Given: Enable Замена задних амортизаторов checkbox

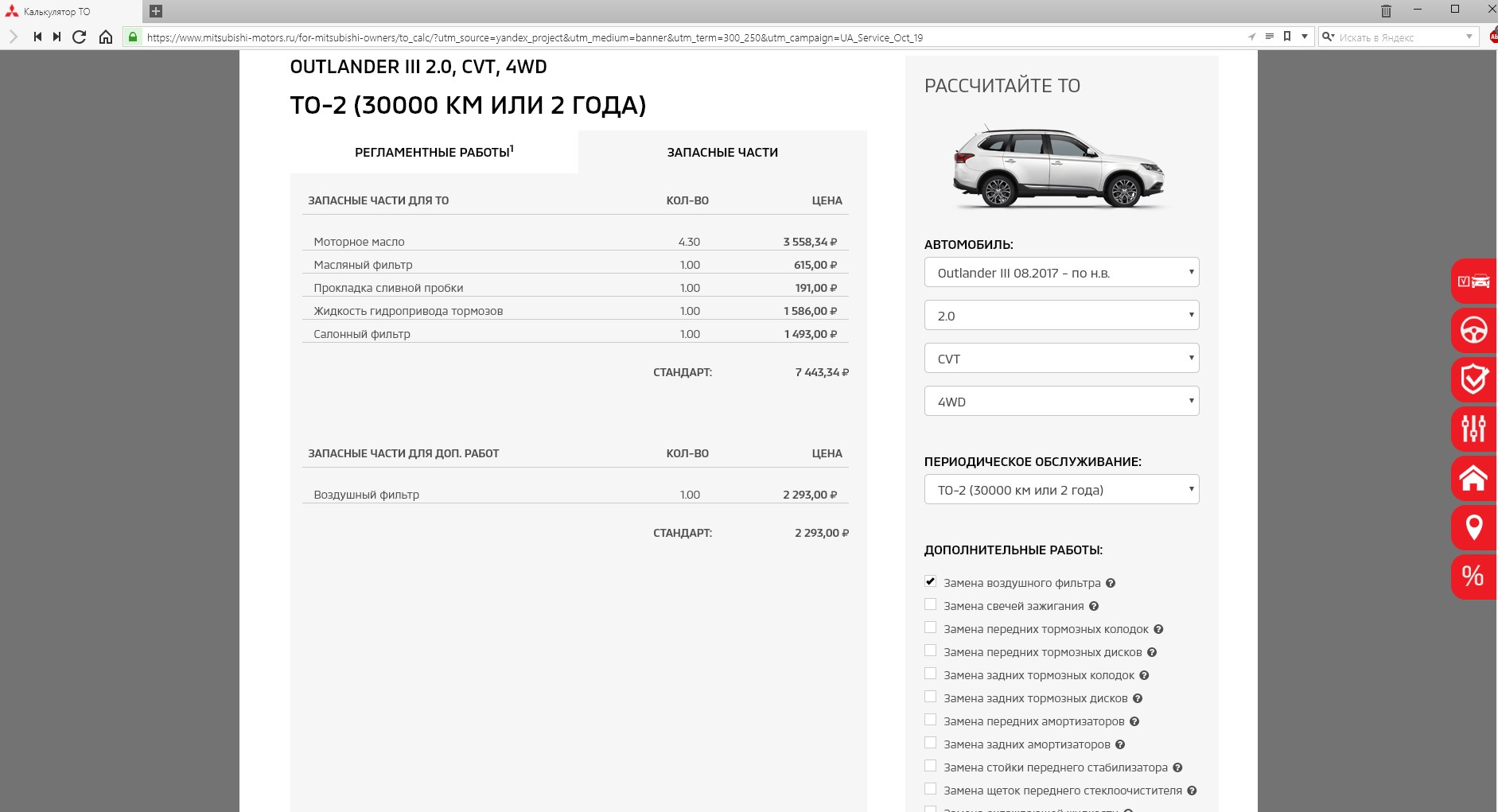Looking at the screenshot, I should (930, 743).
